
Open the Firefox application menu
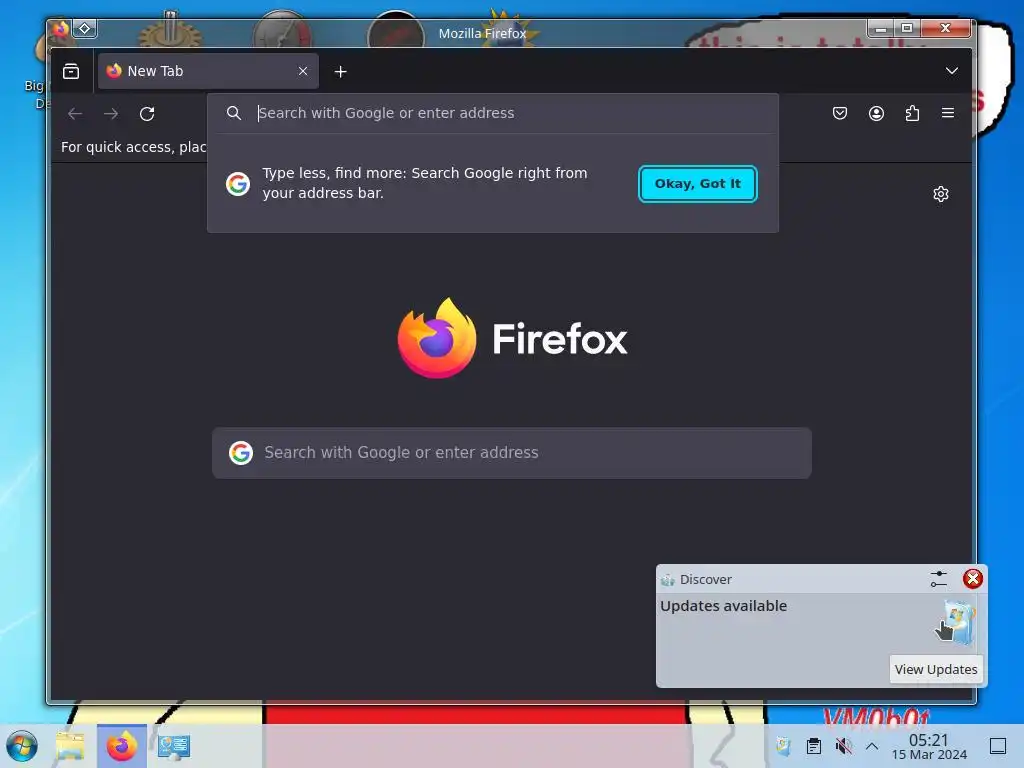coord(948,113)
